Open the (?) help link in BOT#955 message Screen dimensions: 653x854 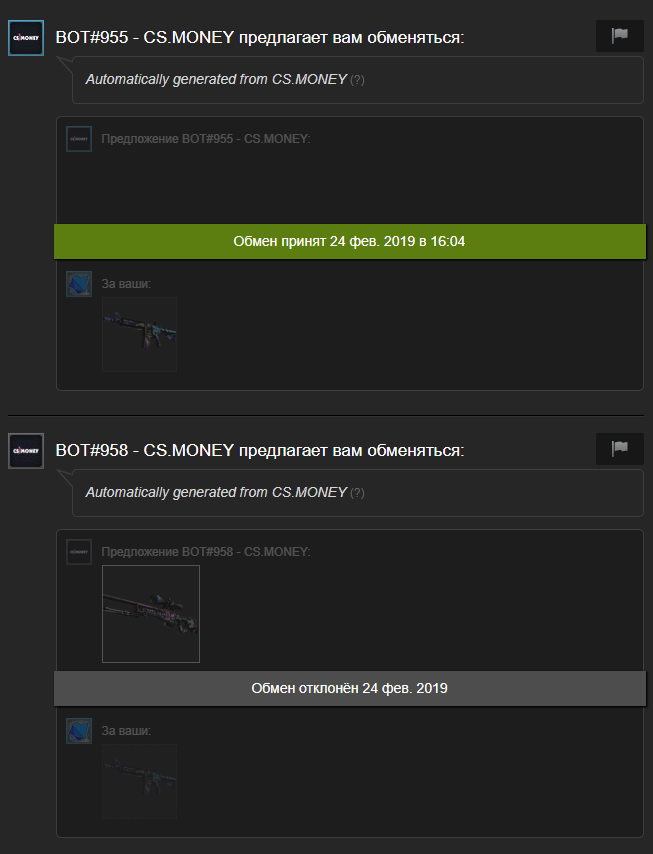(x=357, y=80)
